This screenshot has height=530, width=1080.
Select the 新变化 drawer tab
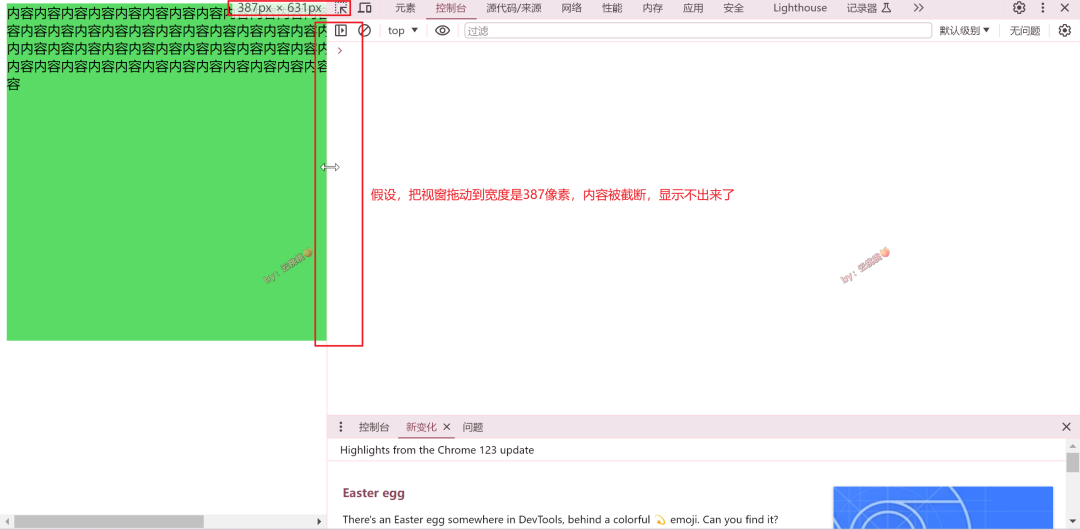pyautogui.click(x=421, y=427)
